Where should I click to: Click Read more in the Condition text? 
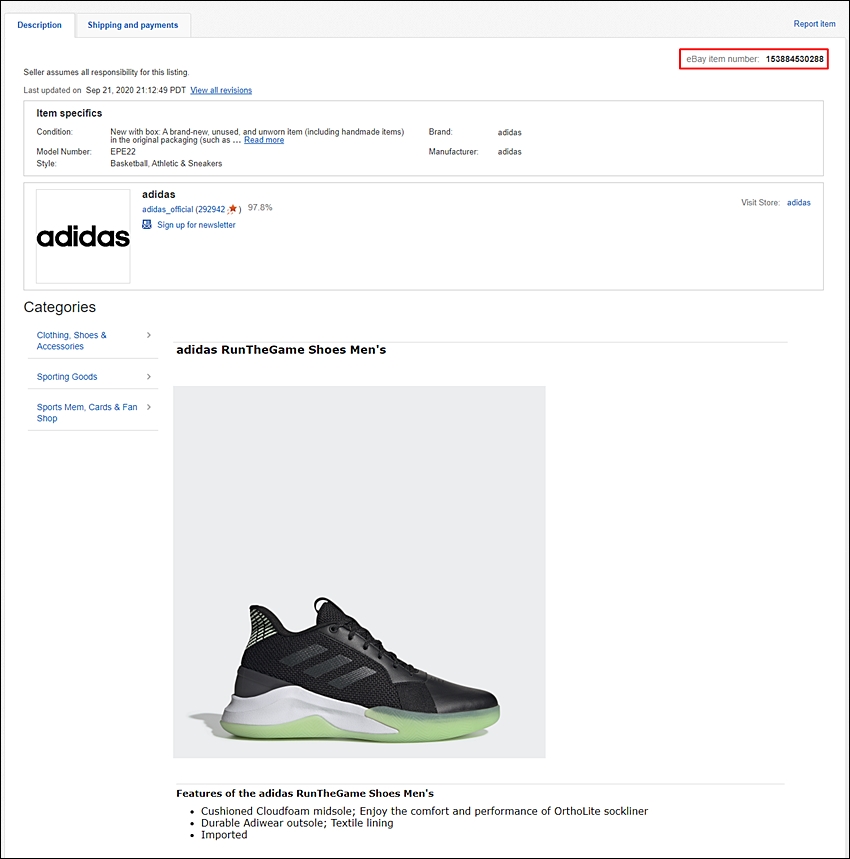click(264, 140)
